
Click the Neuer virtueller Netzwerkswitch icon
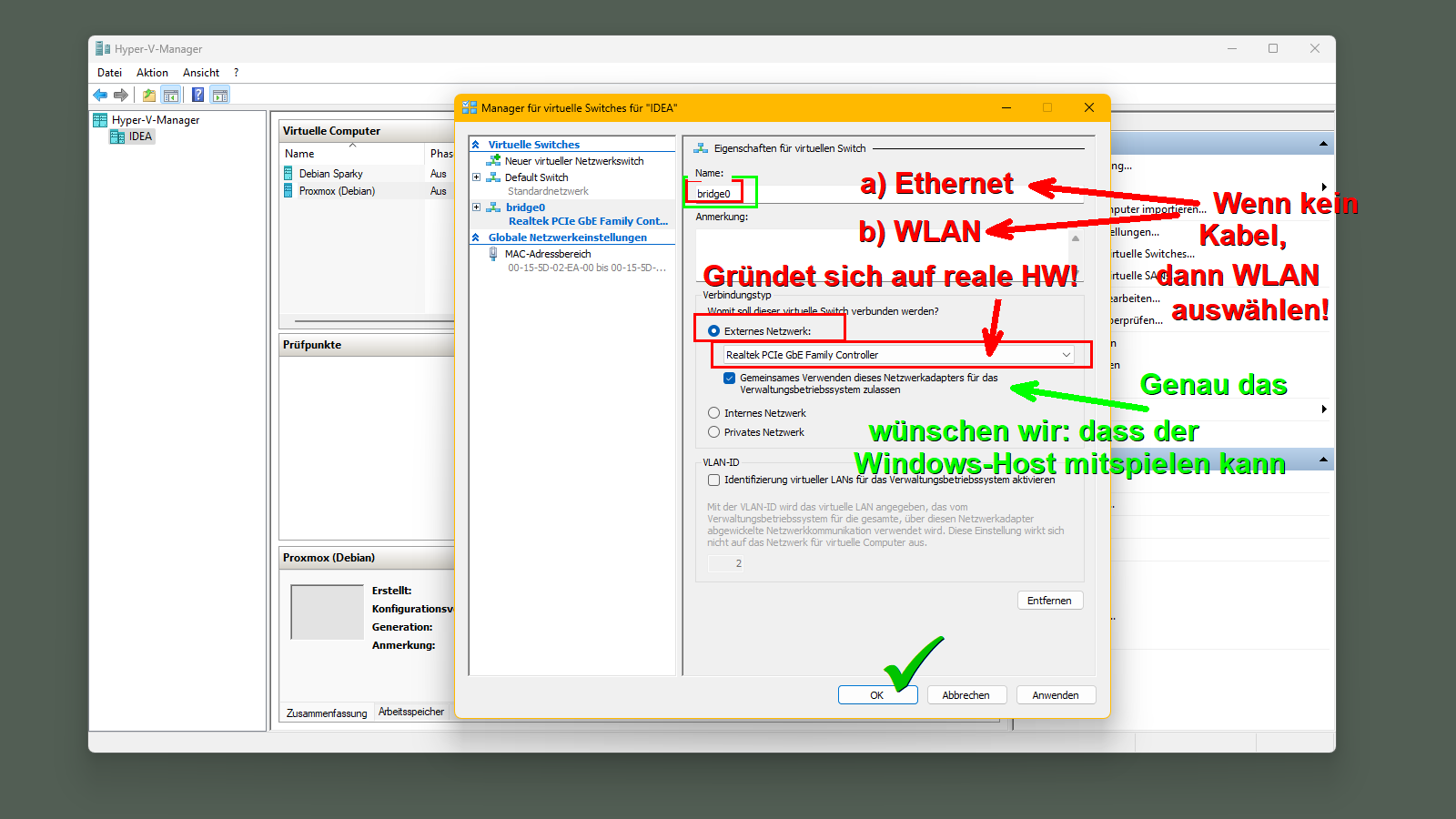click(x=493, y=161)
